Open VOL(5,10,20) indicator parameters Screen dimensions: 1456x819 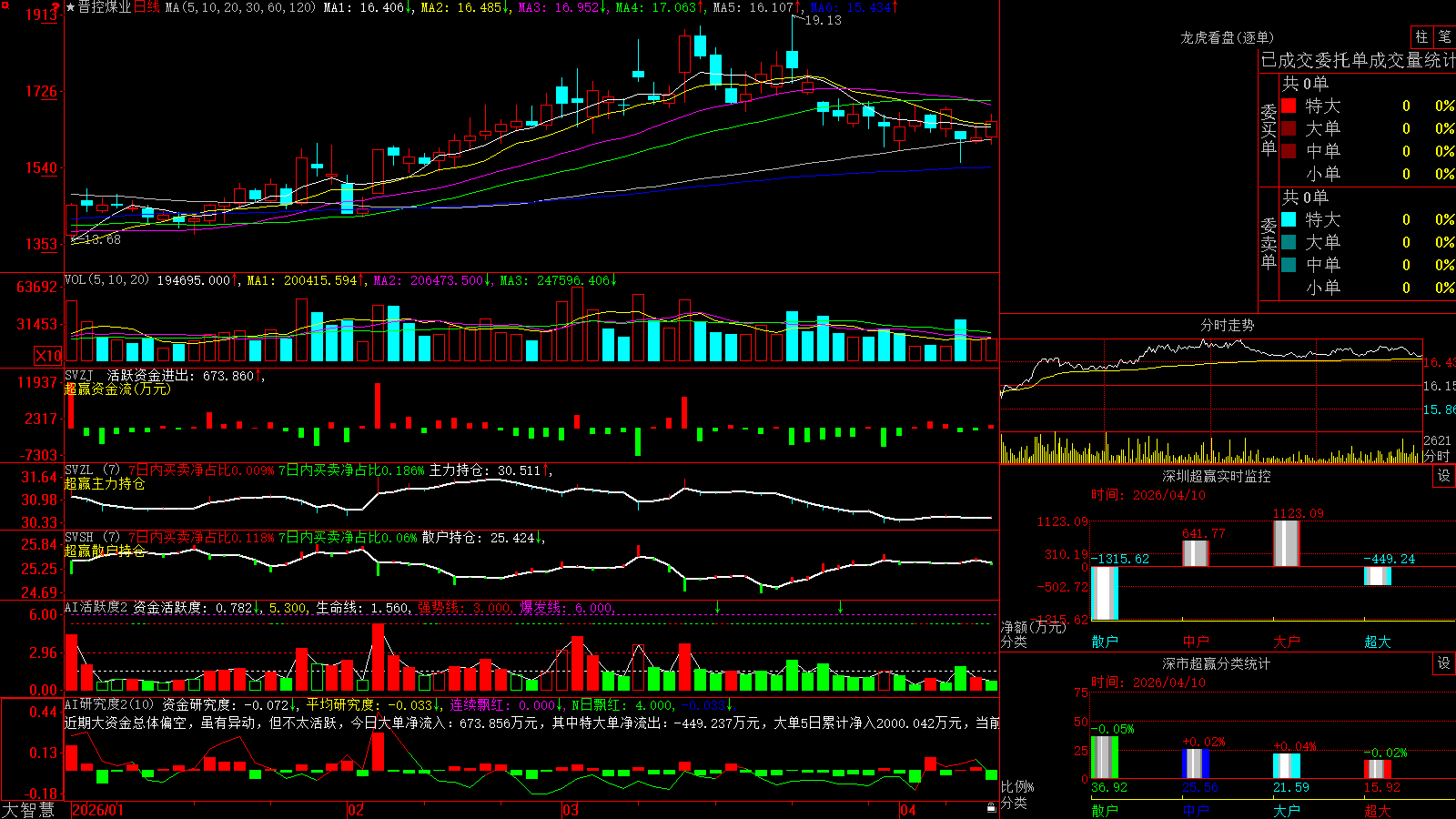click(x=106, y=280)
